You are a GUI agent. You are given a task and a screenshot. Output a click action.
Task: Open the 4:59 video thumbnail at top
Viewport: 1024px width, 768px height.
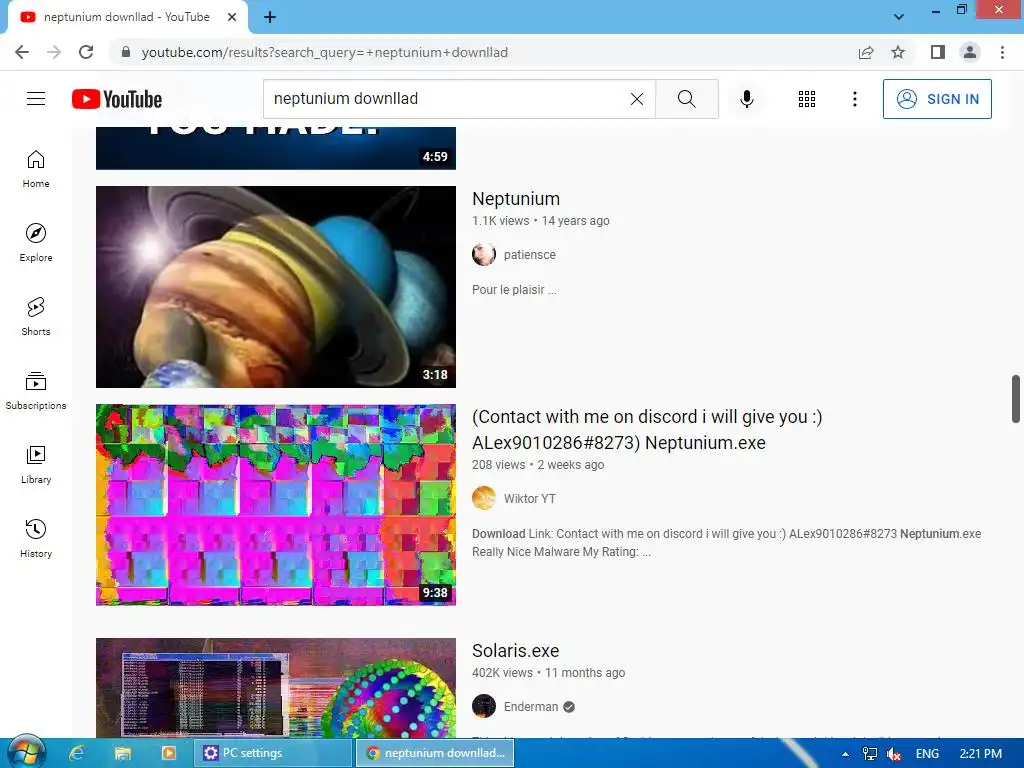276,148
